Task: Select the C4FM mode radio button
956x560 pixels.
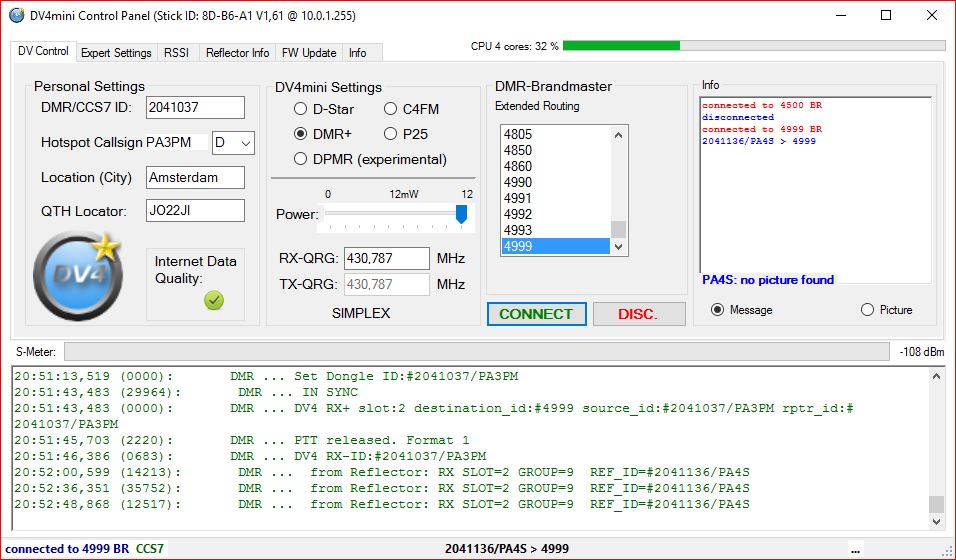Action: tap(390, 109)
